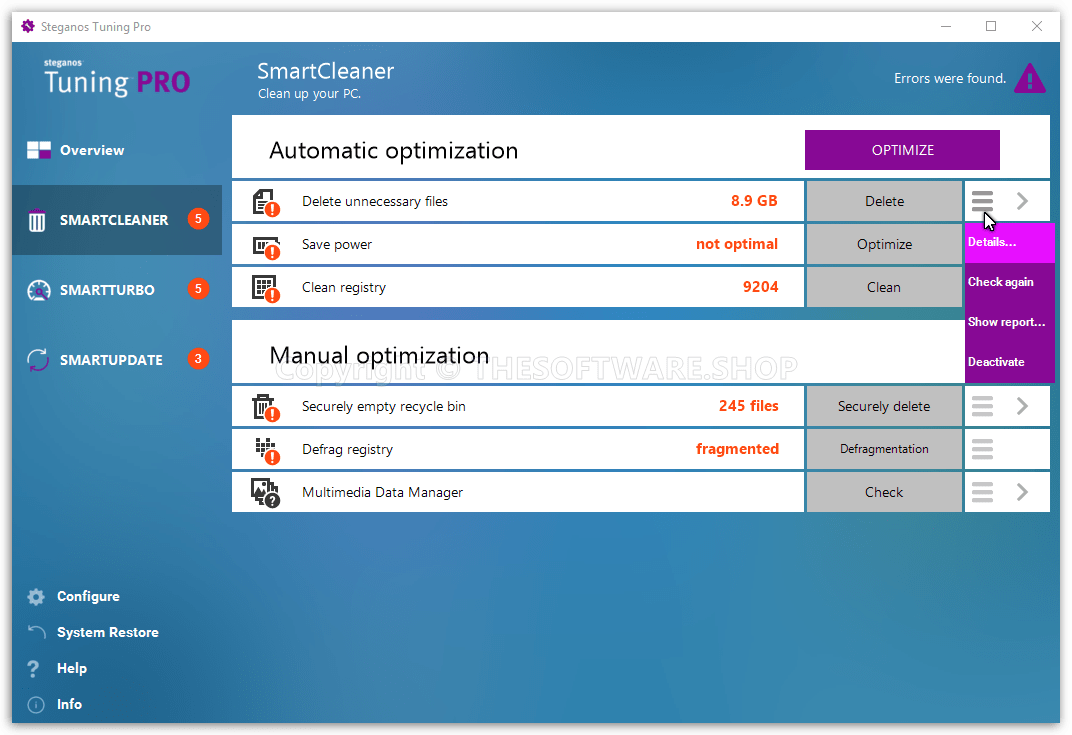
Task: Expand the Delete unnecessary files arrow
Action: 1022,202
